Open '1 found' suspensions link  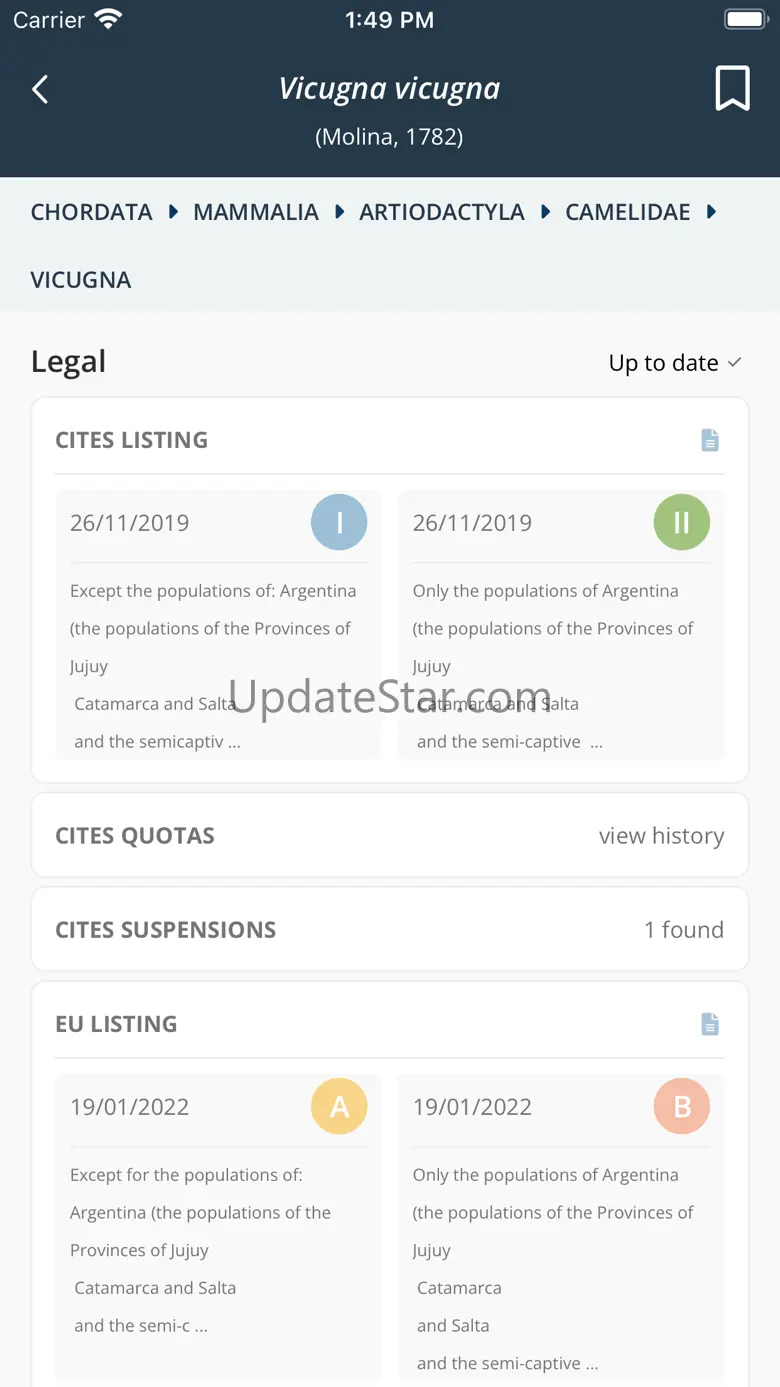click(684, 930)
